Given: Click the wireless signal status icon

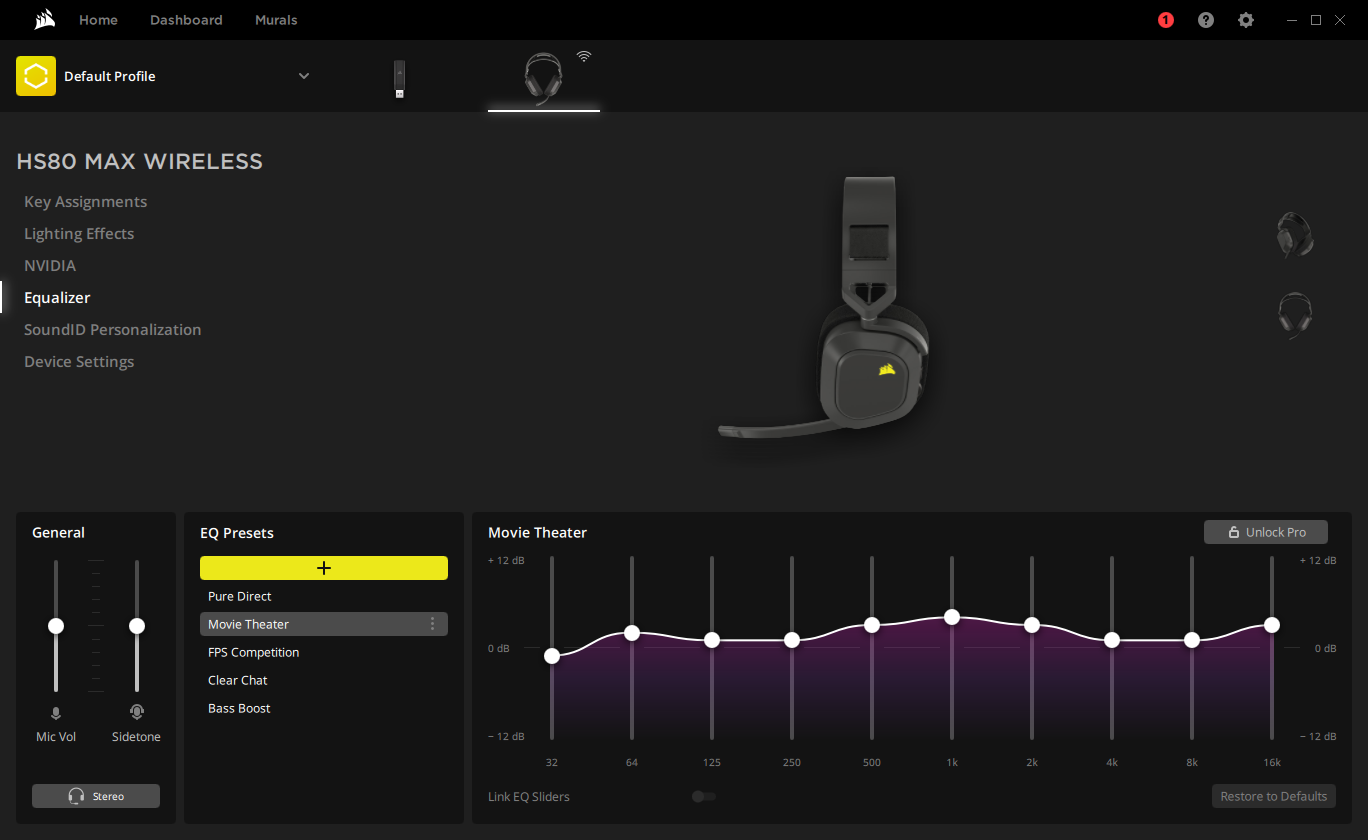Looking at the screenshot, I should pos(584,56).
